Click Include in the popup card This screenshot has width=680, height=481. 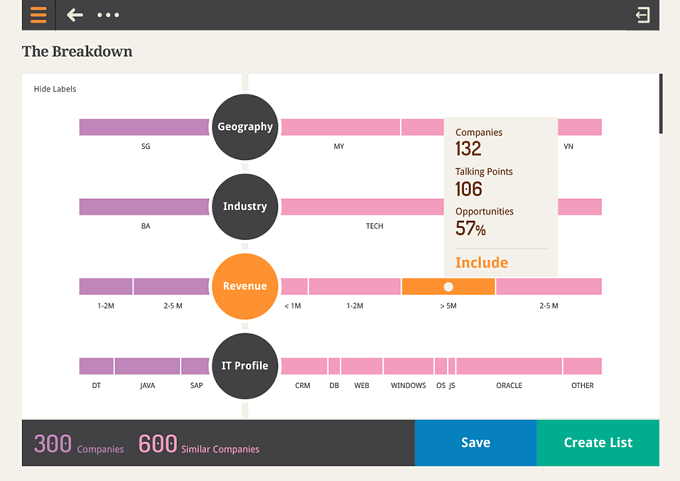tap(481, 263)
